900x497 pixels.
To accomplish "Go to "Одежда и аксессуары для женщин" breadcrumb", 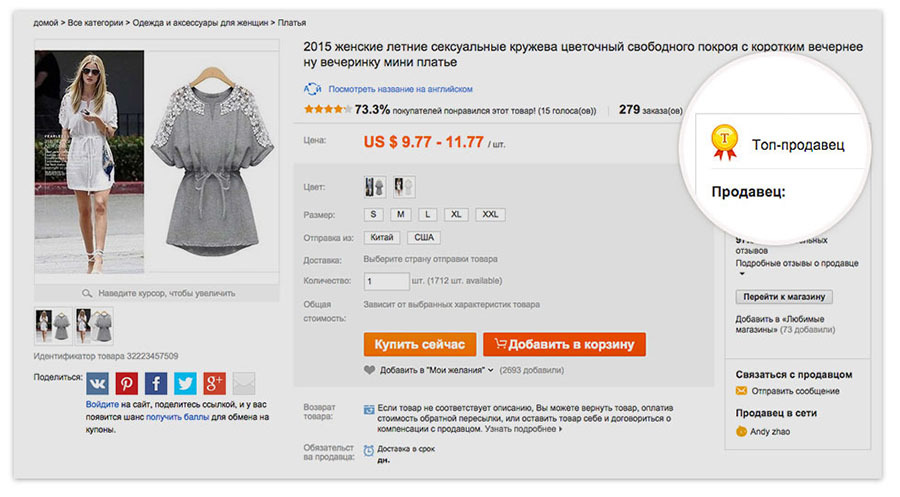I will click(x=199, y=22).
